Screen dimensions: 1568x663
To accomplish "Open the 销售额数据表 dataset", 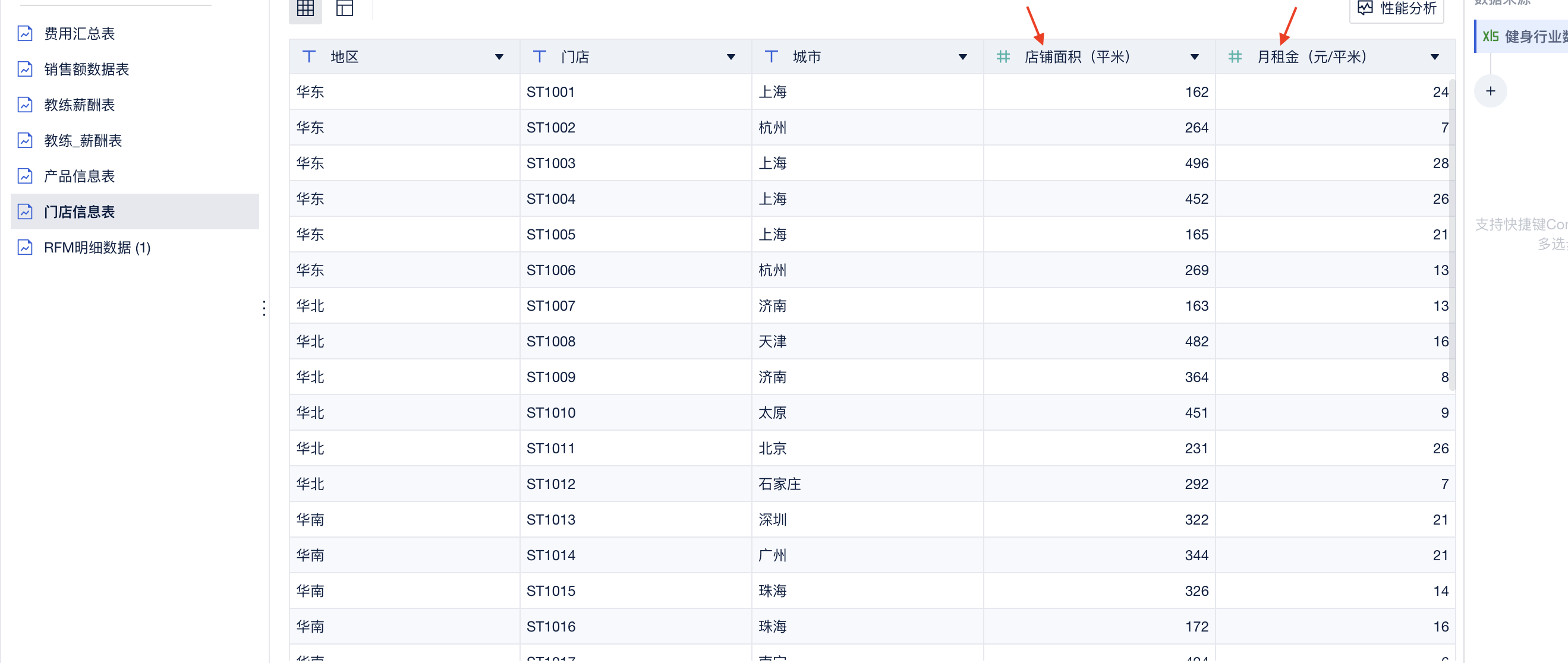I will [86, 70].
